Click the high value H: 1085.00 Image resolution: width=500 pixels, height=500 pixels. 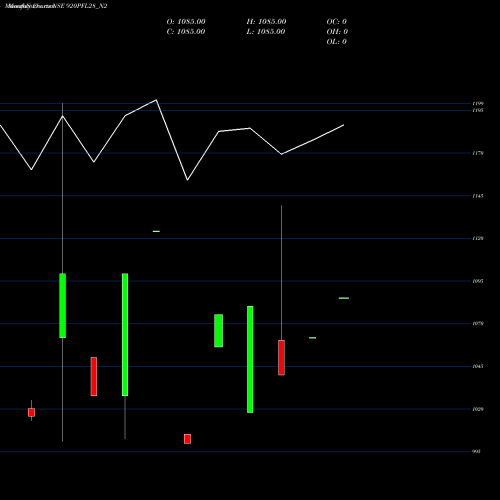266,22
